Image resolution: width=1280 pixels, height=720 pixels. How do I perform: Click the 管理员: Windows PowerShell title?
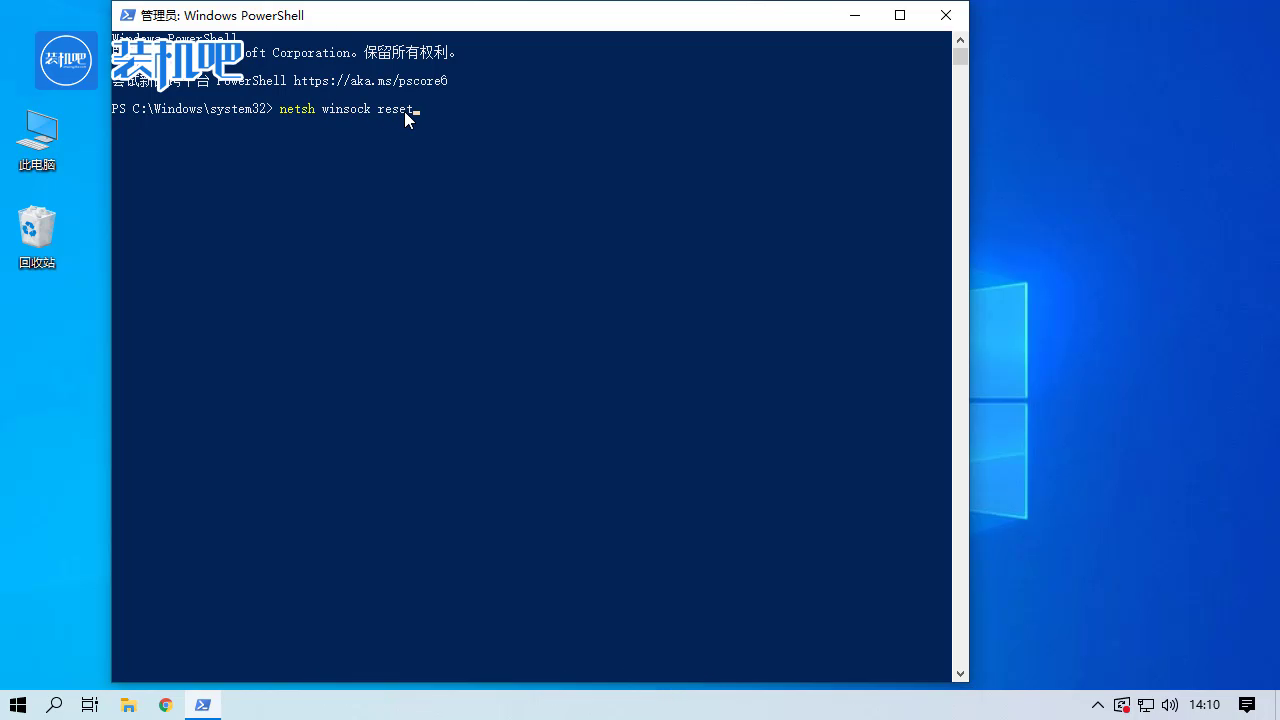coord(222,15)
